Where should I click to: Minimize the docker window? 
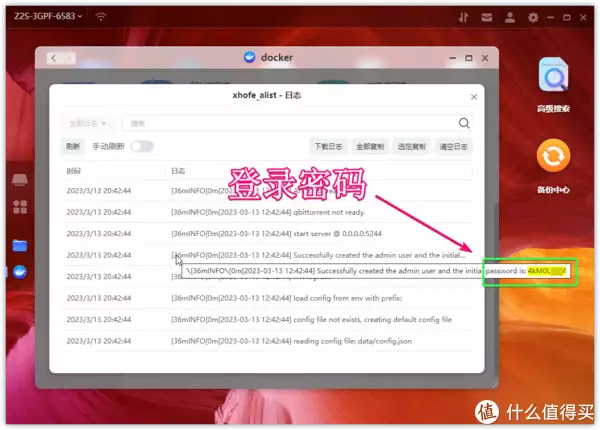(453, 58)
